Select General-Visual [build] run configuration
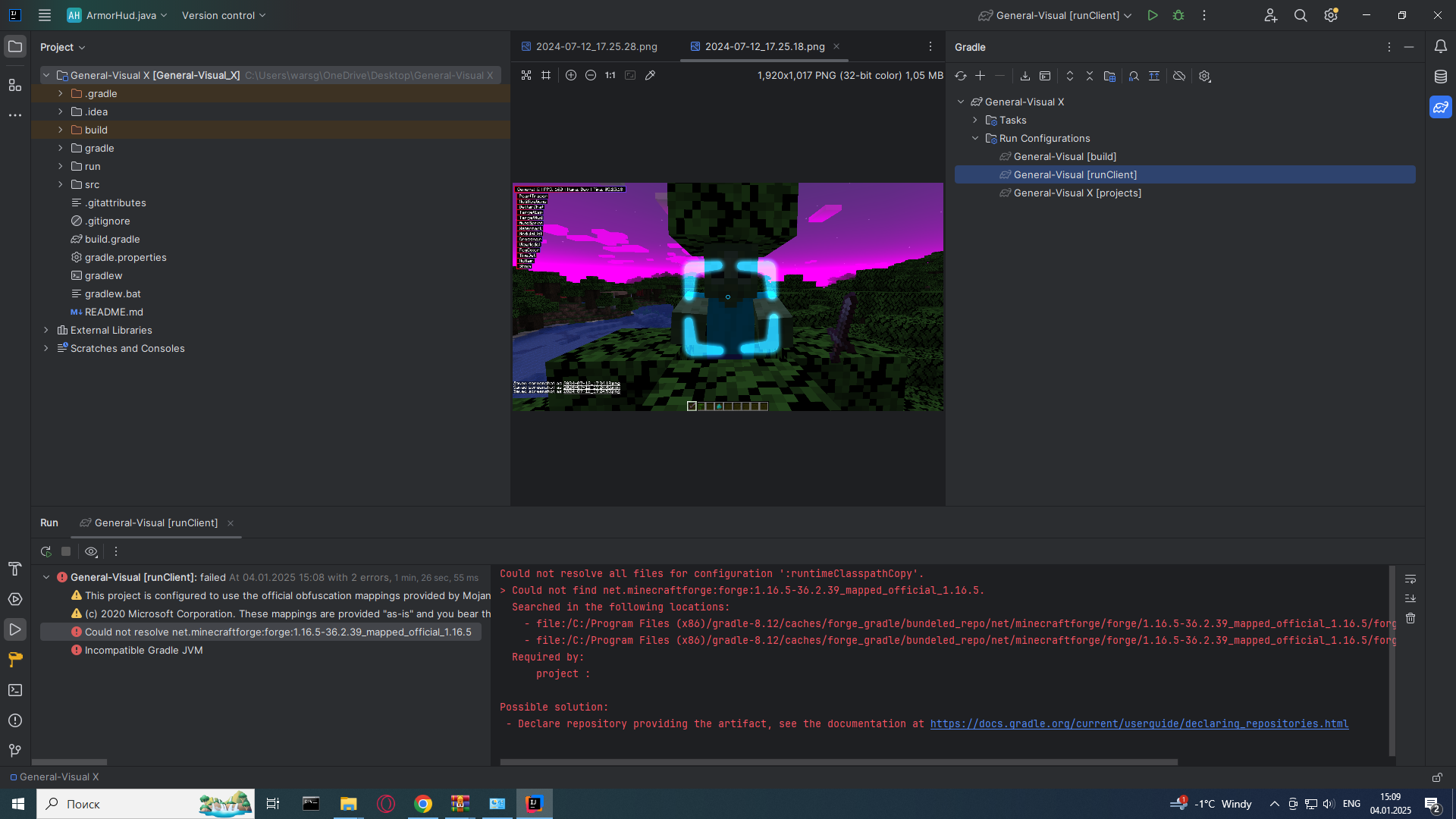Image resolution: width=1456 pixels, height=819 pixels. (x=1065, y=156)
